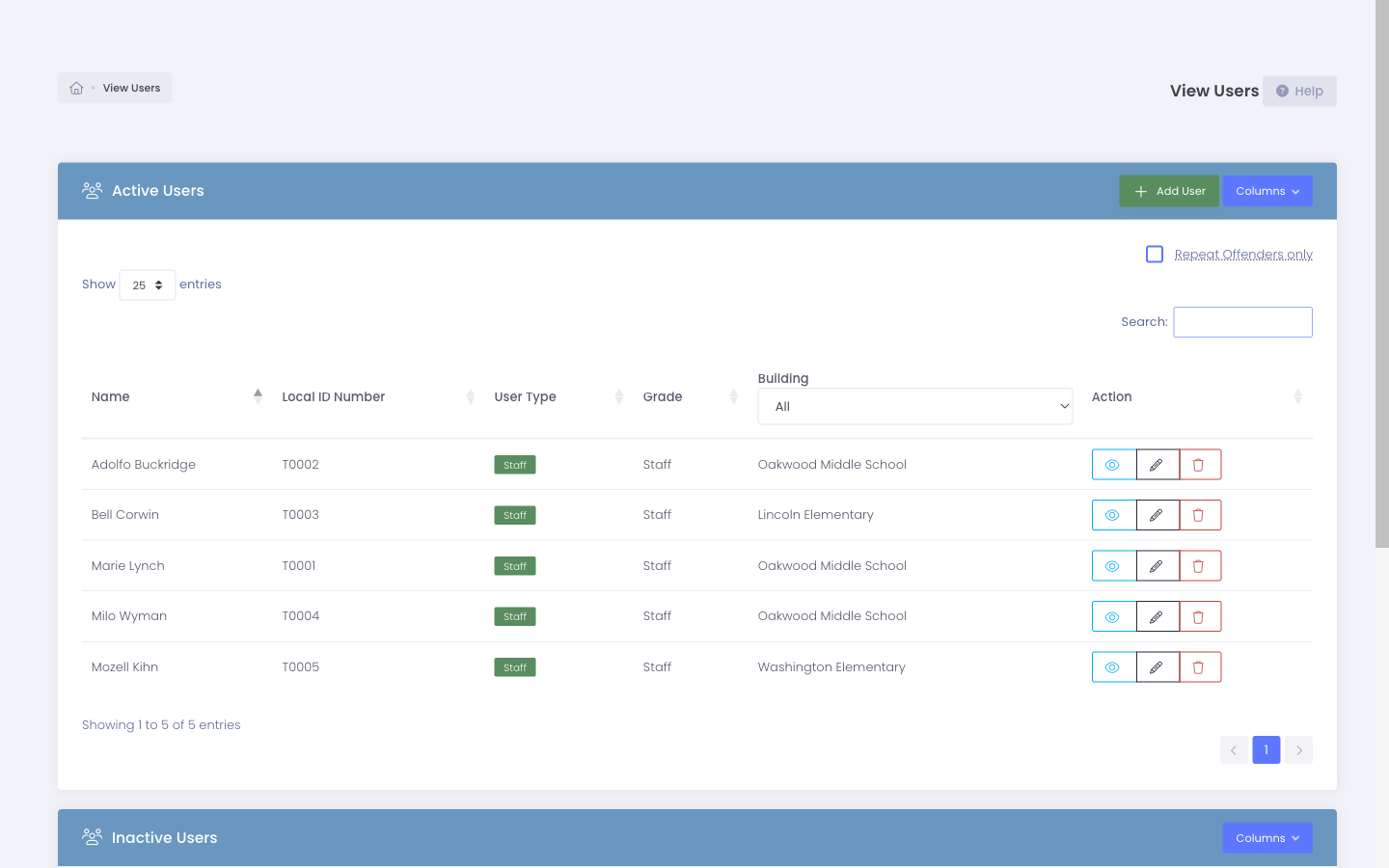The width and height of the screenshot is (1389, 868).
Task: Click local ID T0002
Action: click(301, 464)
